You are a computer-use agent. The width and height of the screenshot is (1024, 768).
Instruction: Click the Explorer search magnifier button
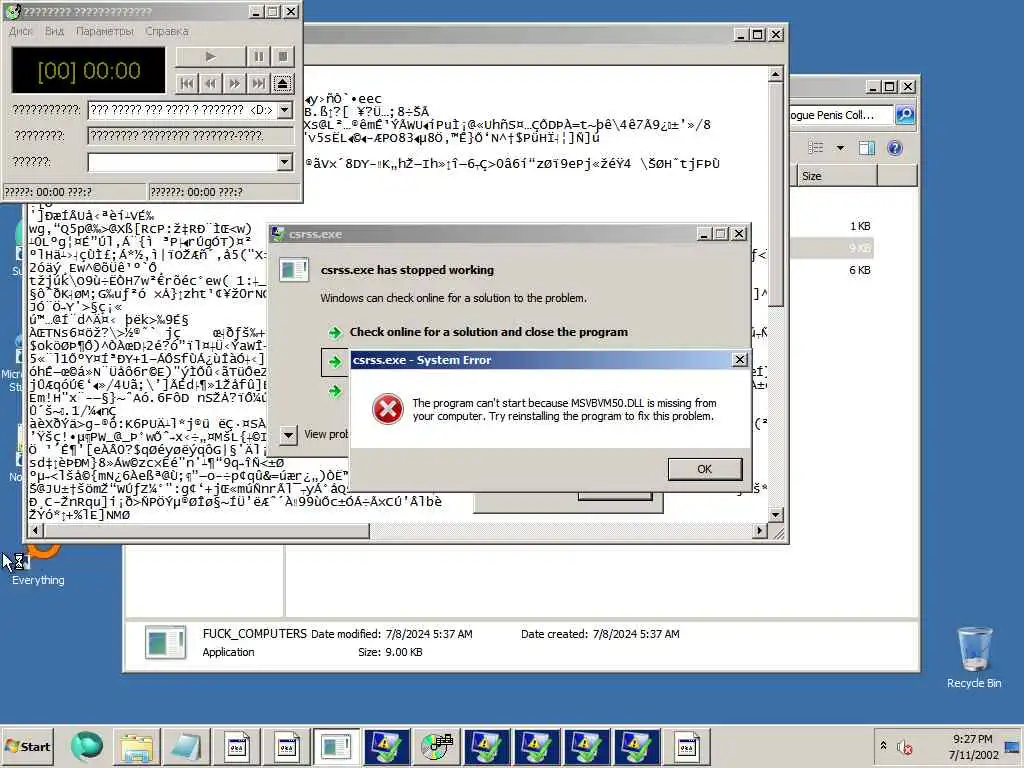point(904,115)
